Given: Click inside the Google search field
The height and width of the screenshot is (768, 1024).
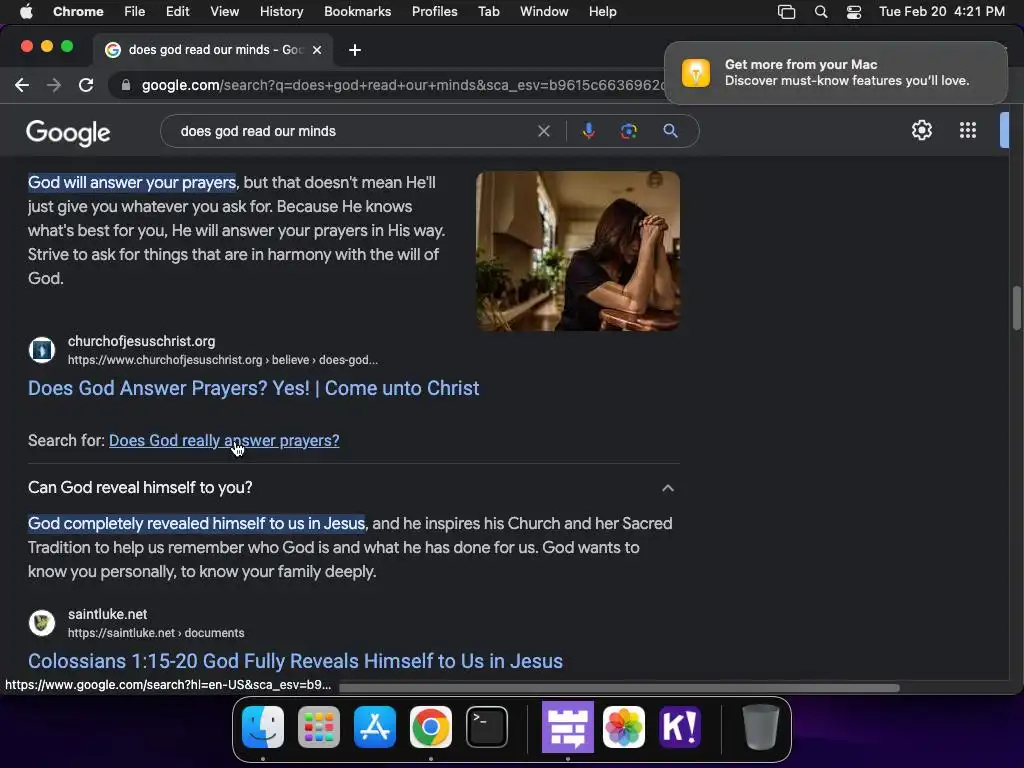Looking at the screenshot, I should tap(353, 131).
